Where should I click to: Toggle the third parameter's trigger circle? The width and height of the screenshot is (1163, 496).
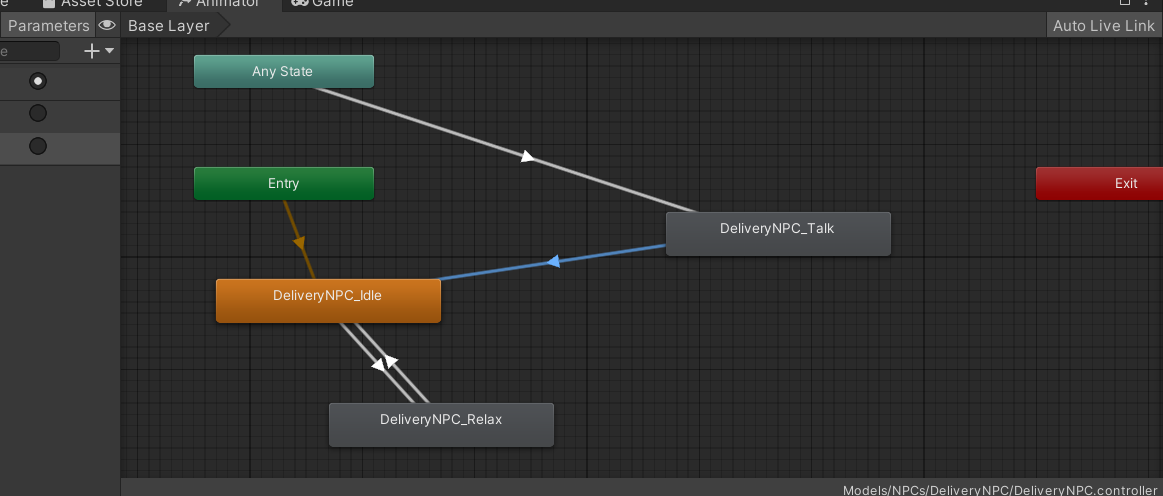tap(38, 147)
